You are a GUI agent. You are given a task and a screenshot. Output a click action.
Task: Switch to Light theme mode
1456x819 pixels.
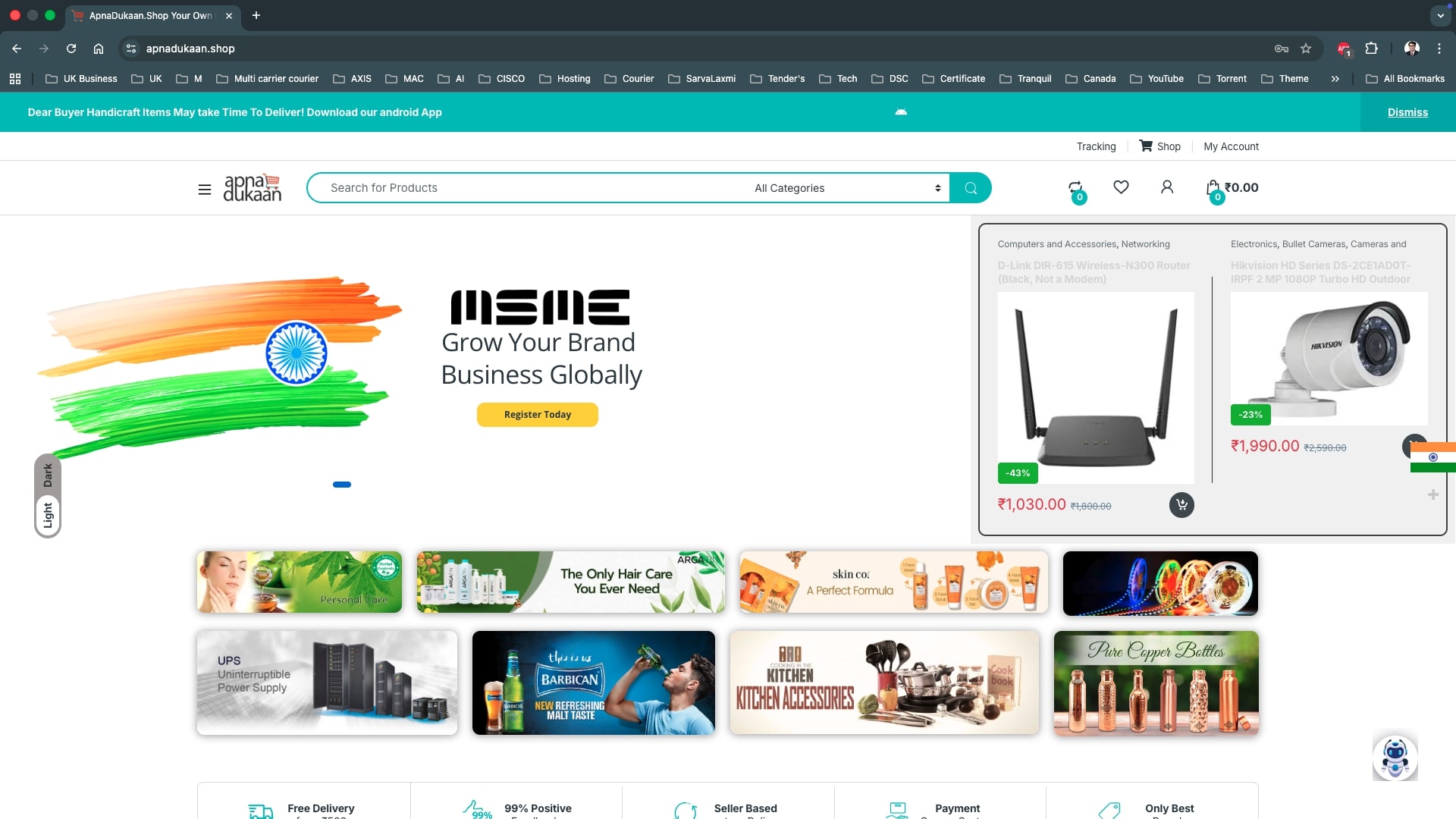click(x=48, y=515)
